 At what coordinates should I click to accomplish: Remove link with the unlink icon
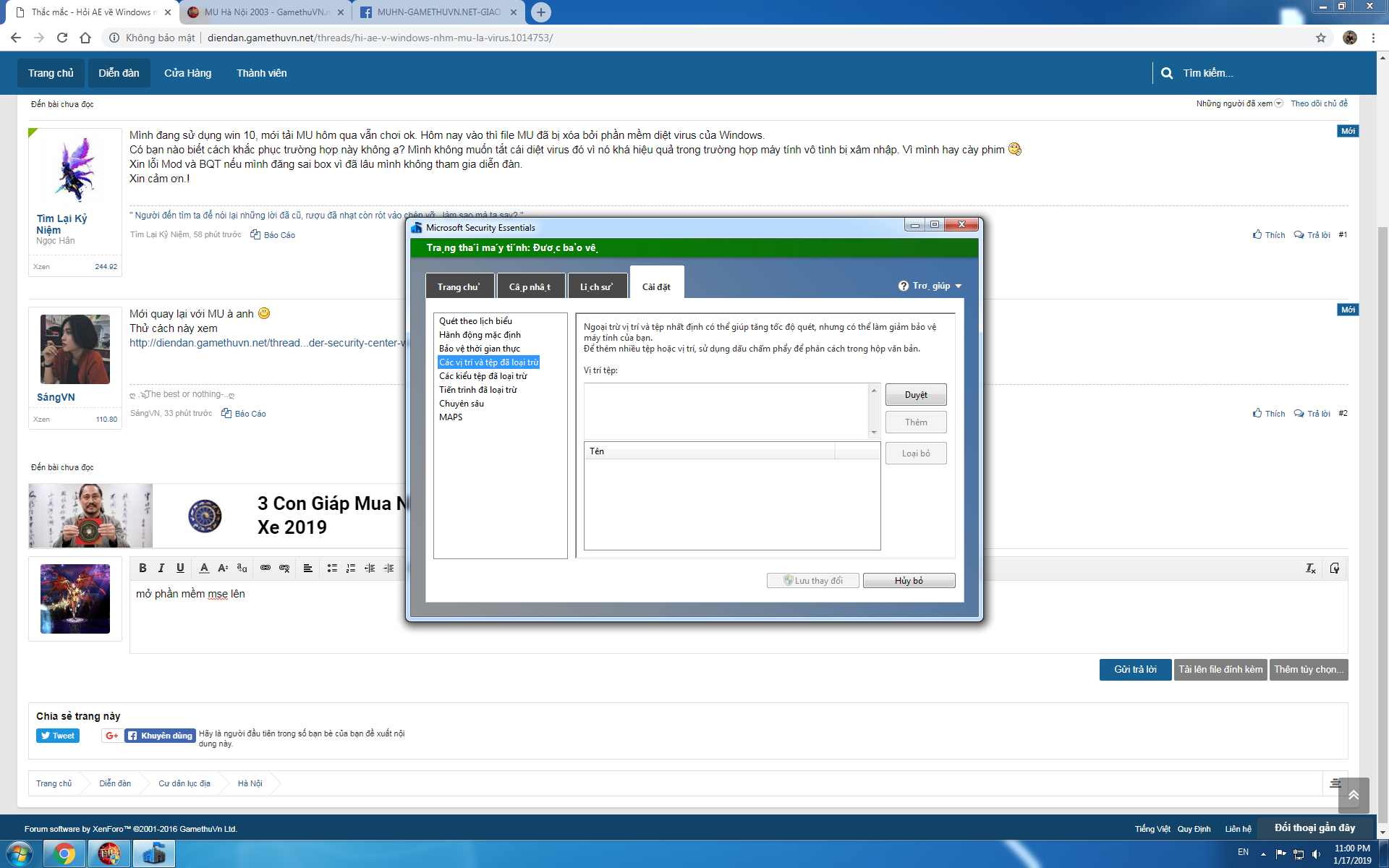click(x=284, y=569)
